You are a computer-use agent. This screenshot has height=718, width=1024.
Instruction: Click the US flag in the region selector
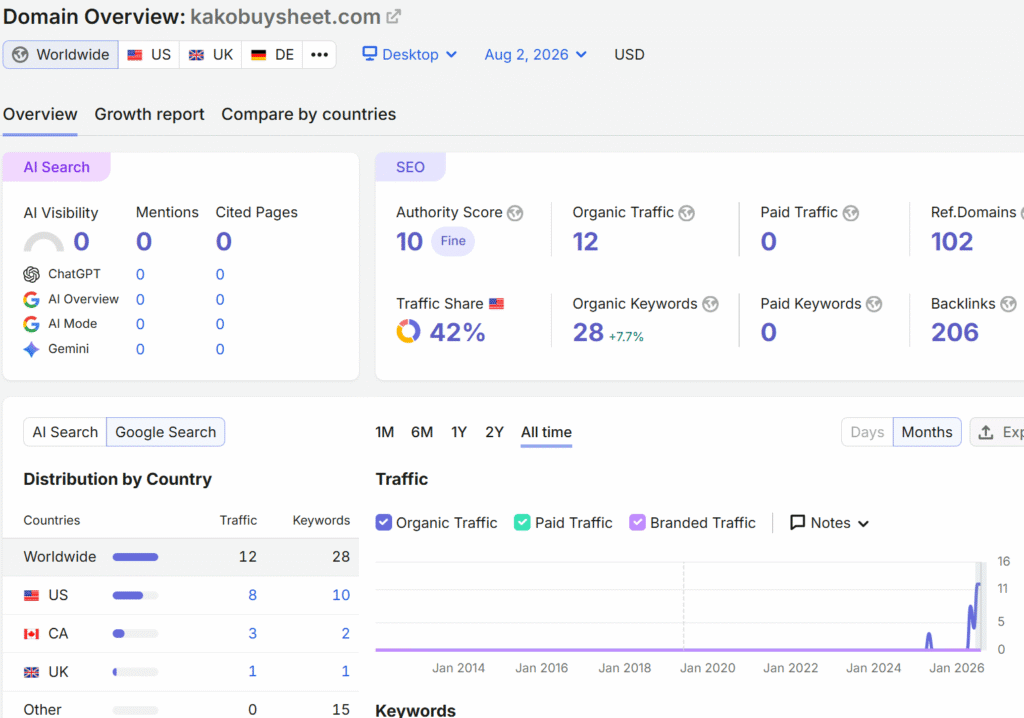pos(135,55)
